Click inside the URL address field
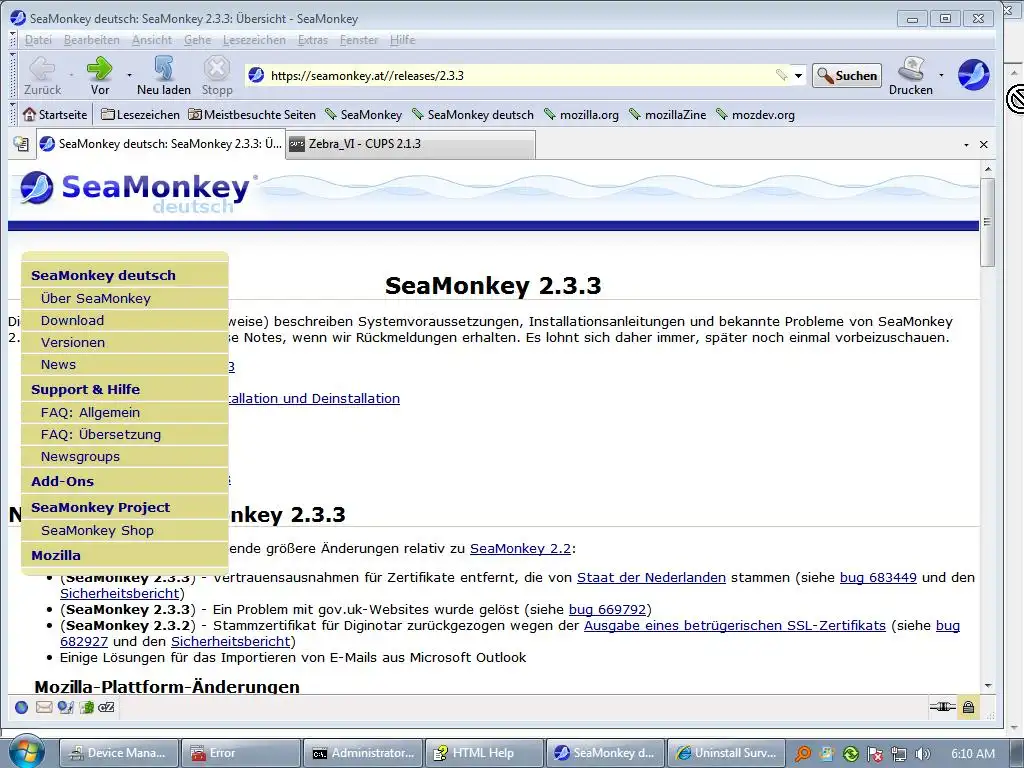Image resolution: width=1024 pixels, height=768 pixels. [x=520, y=76]
